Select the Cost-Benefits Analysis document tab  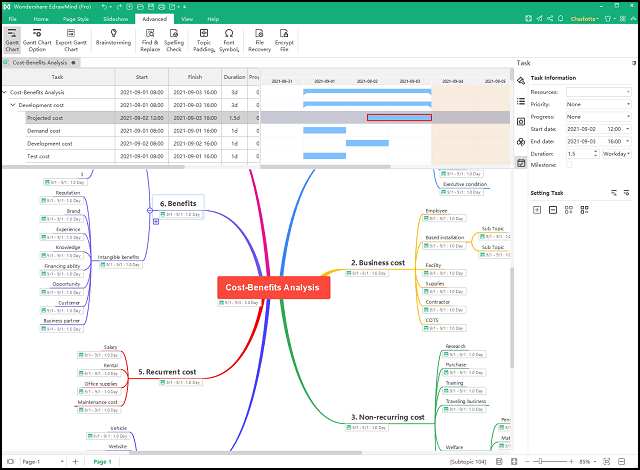coord(40,62)
